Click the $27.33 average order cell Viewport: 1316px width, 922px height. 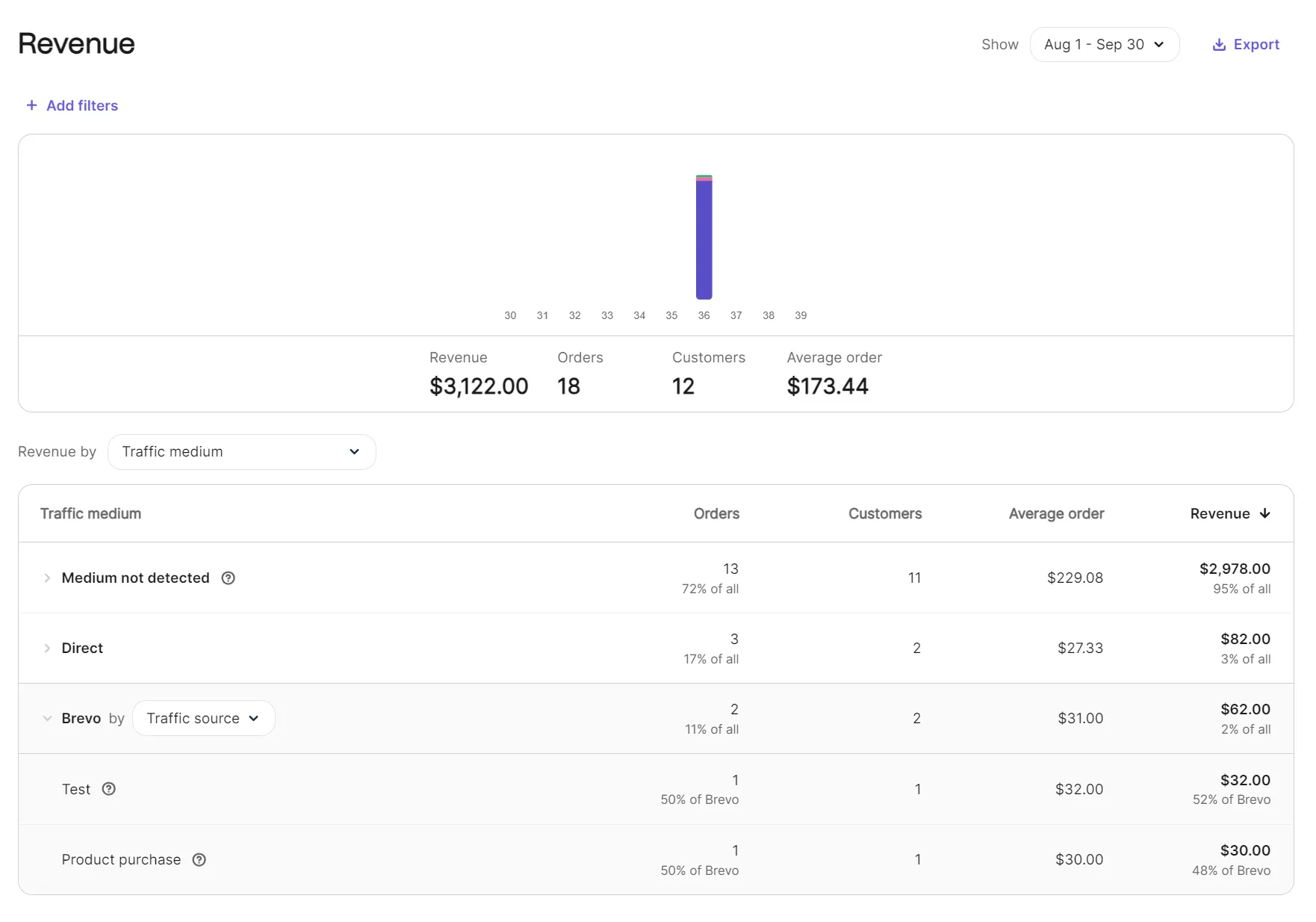(1080, 648)
